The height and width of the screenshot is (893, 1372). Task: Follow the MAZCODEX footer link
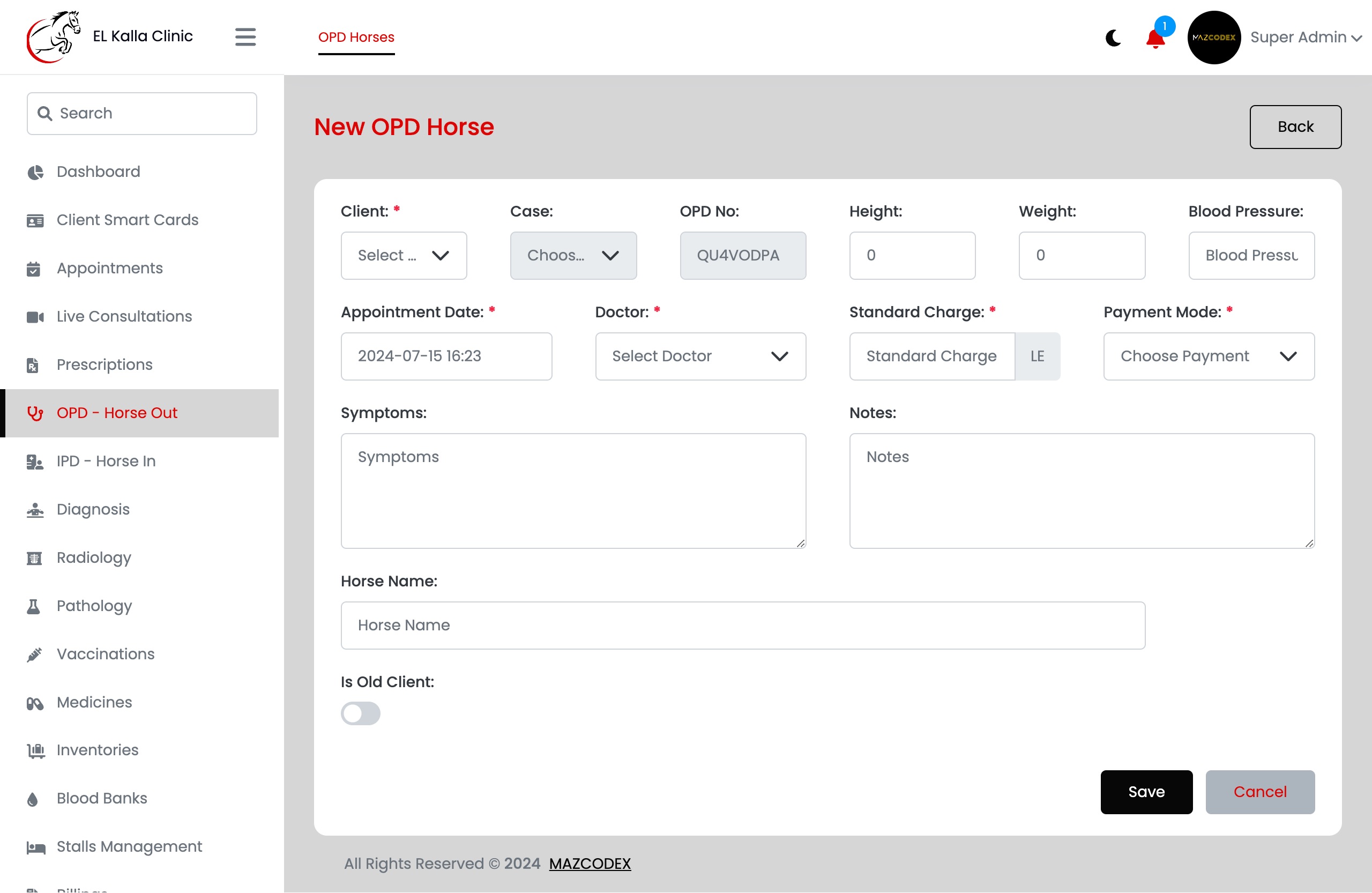(590, 864)
